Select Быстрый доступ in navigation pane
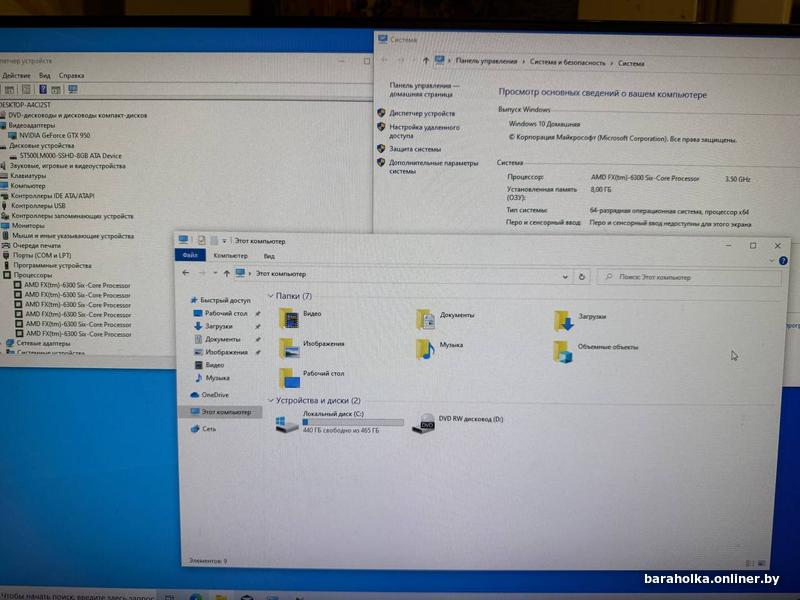This screenshot has width=800, height=600. (x=220, y=300)
